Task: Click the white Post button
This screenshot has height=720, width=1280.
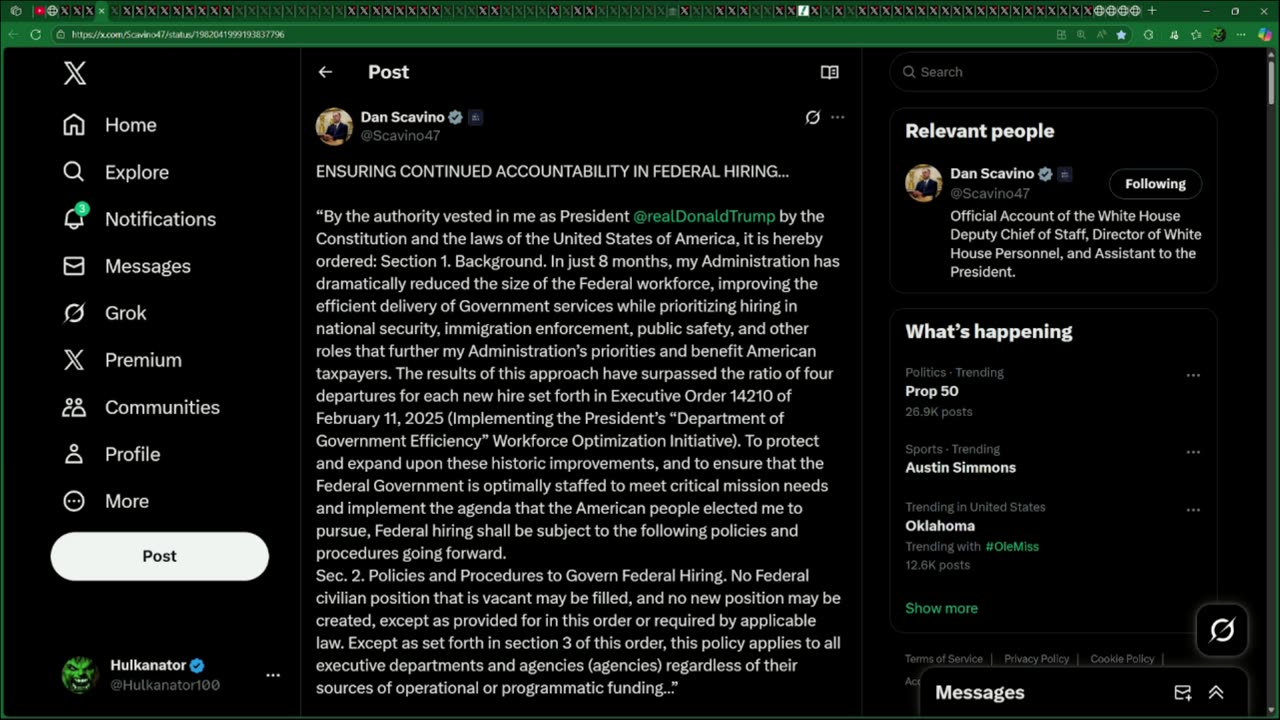Action: pos(160,556)
